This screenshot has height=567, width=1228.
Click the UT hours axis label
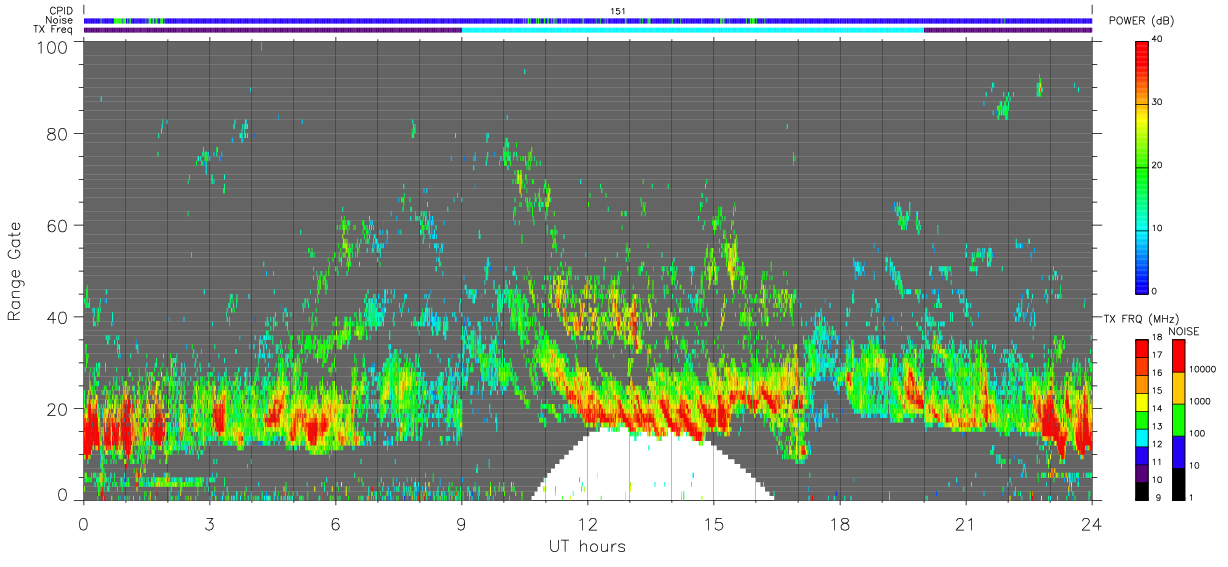[587, 546]
